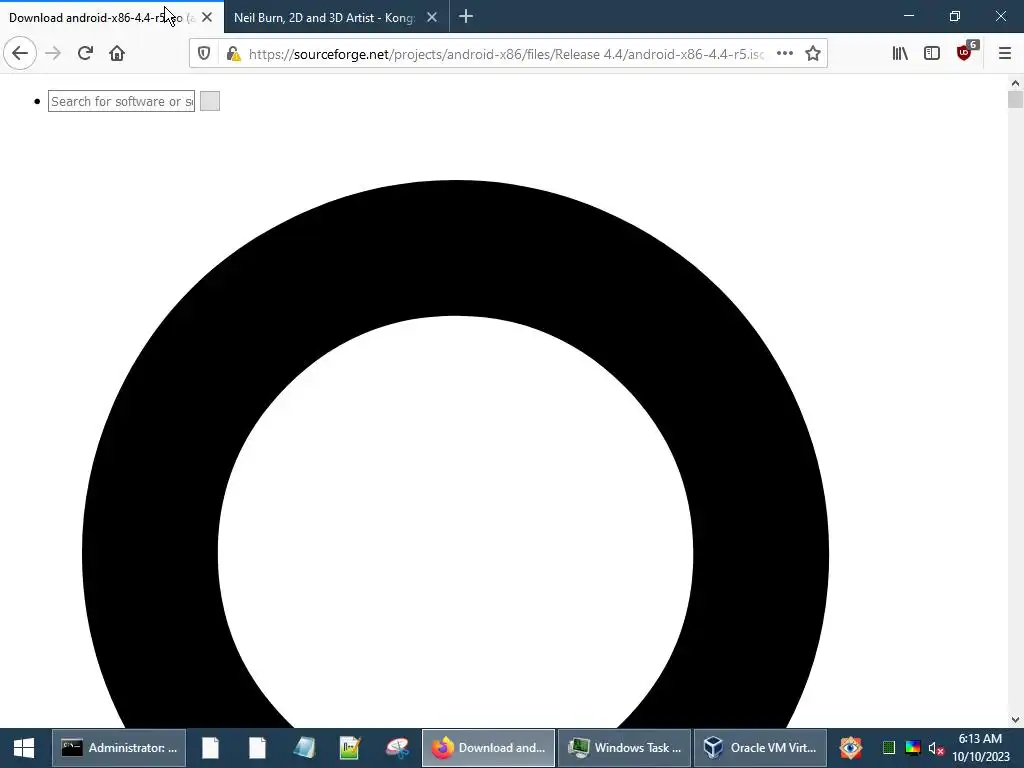Click the page scrollbar up arrow

pos(1015,83)
